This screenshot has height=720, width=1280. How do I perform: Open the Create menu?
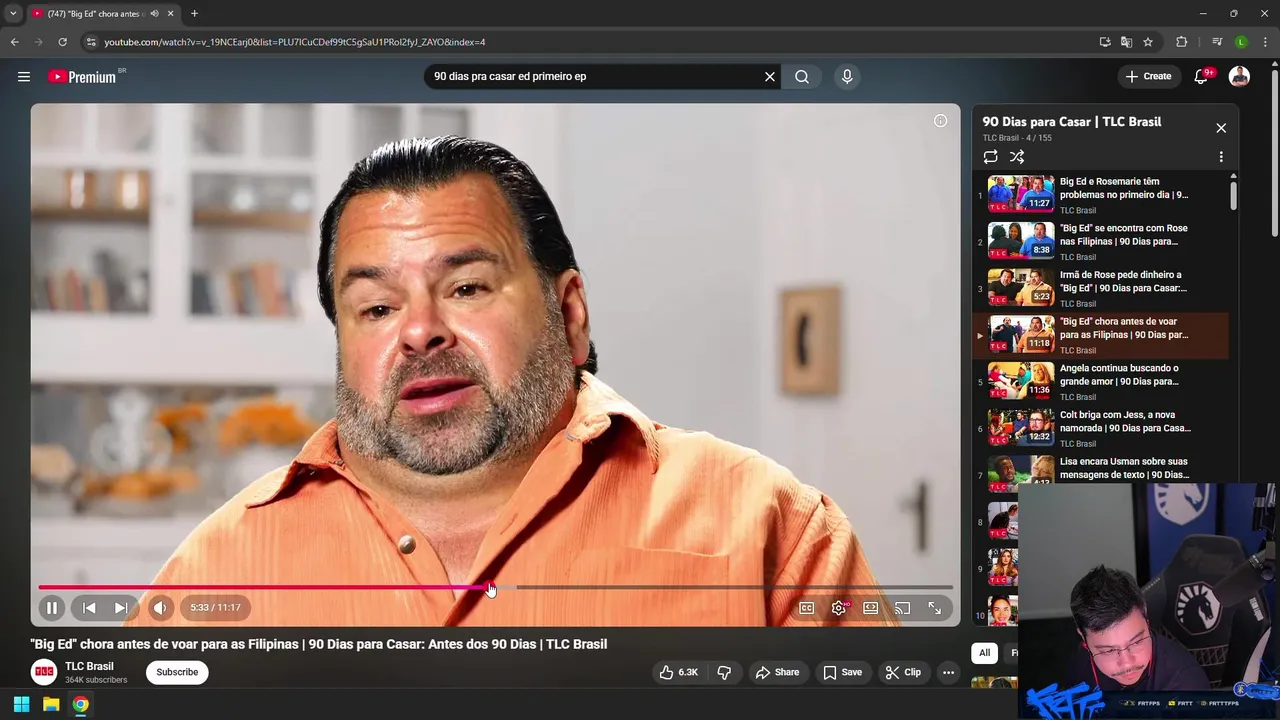(1148, 76)
